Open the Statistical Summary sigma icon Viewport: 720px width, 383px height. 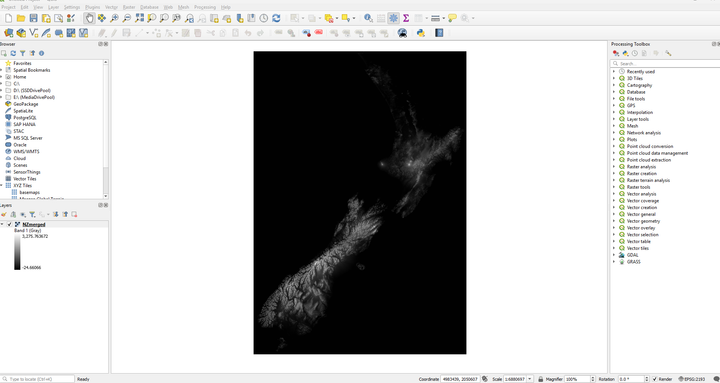pyautogui.click(x=406, y=18)
